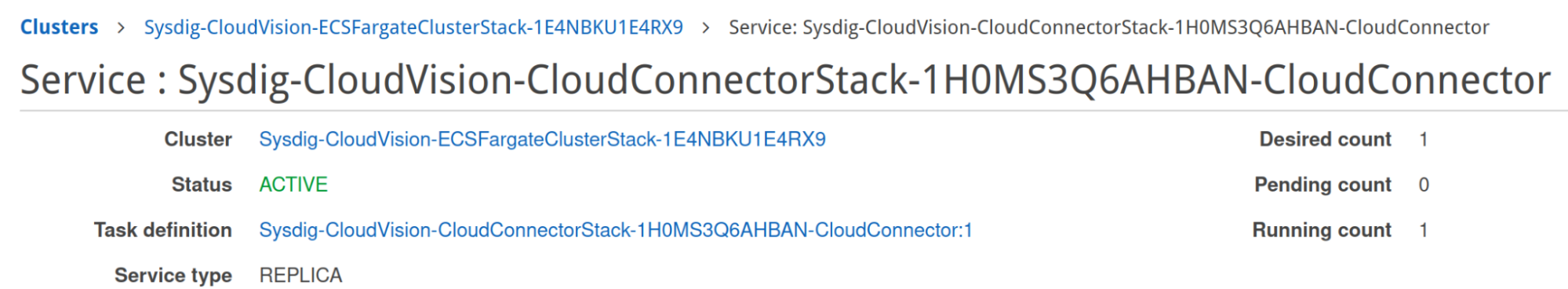Click the REPLICA service type value
The image size is (1568, 289).
tap(301, 276)
